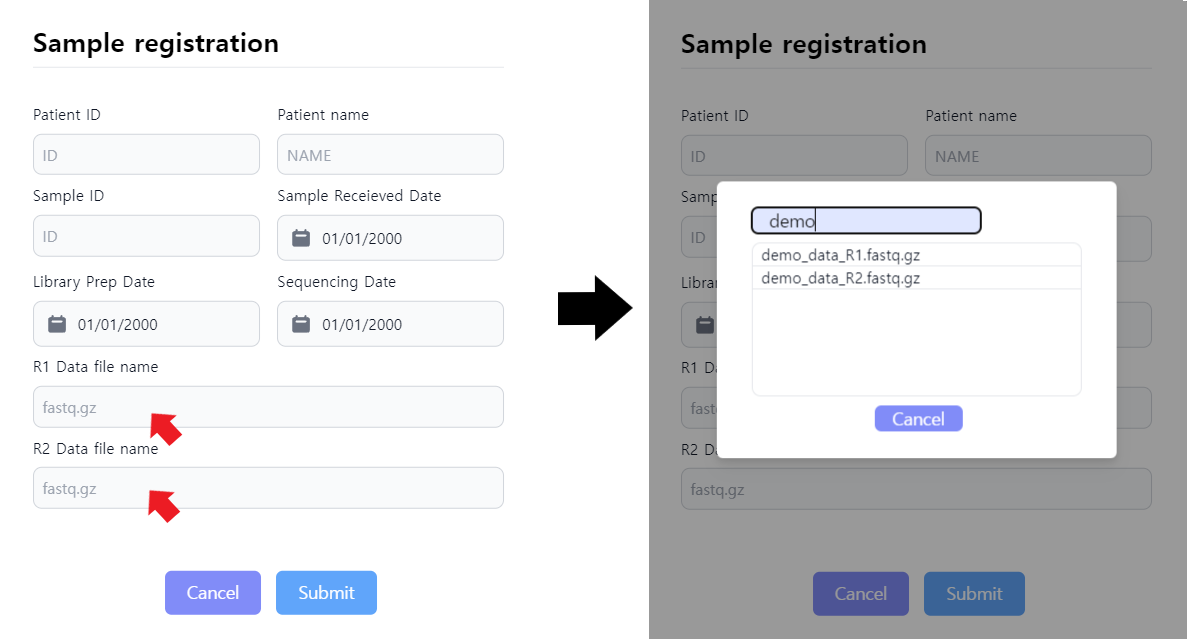1187x640 pixels.
Task: Click the demo search box in dialog
Action: (866, 220)
